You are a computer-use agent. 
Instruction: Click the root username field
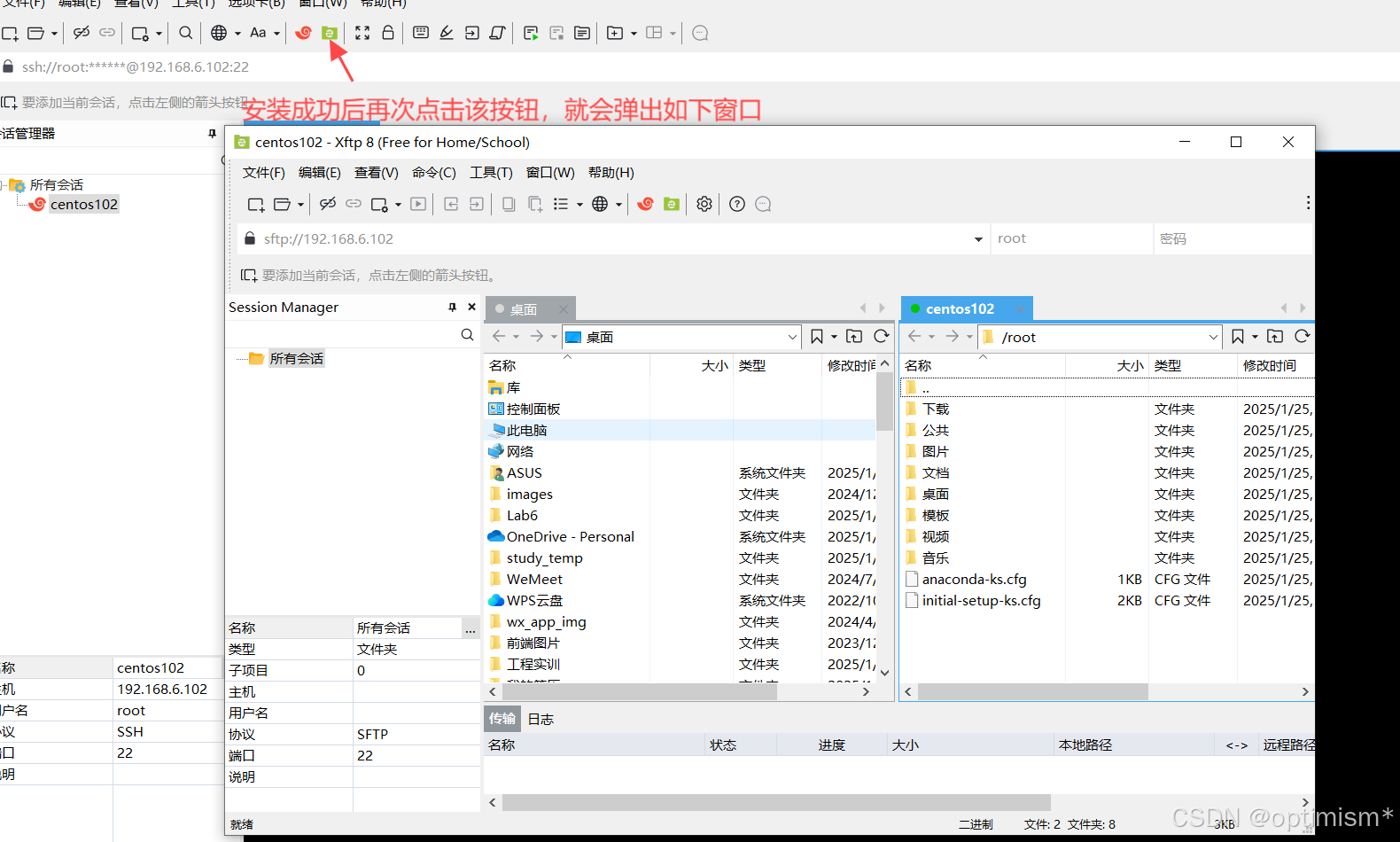1071,238
